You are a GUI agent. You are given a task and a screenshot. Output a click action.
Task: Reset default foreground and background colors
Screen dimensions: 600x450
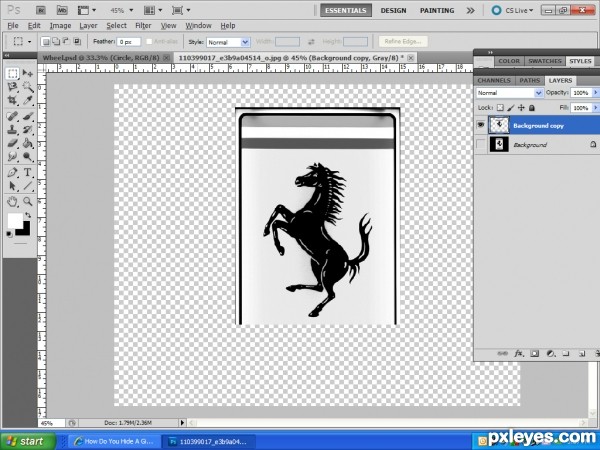9,234
